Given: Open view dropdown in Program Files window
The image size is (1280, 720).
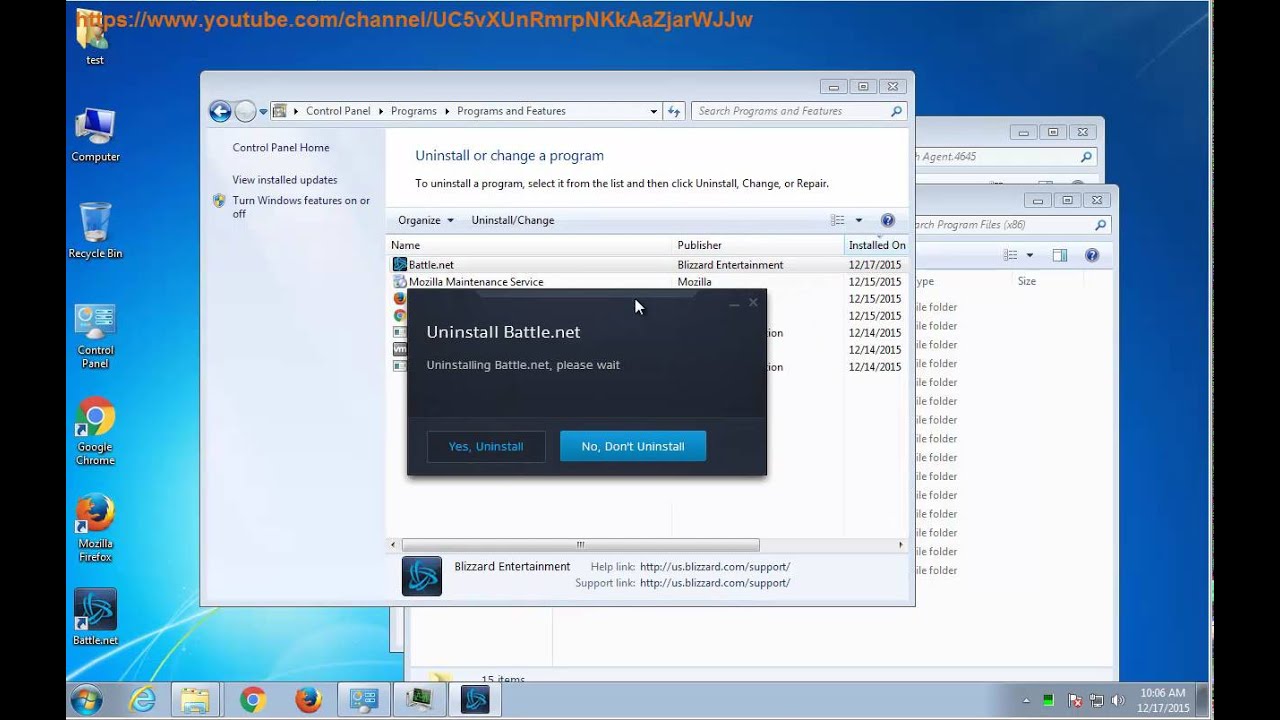Looking at the screenshot, I should (x=1030, y=256).
